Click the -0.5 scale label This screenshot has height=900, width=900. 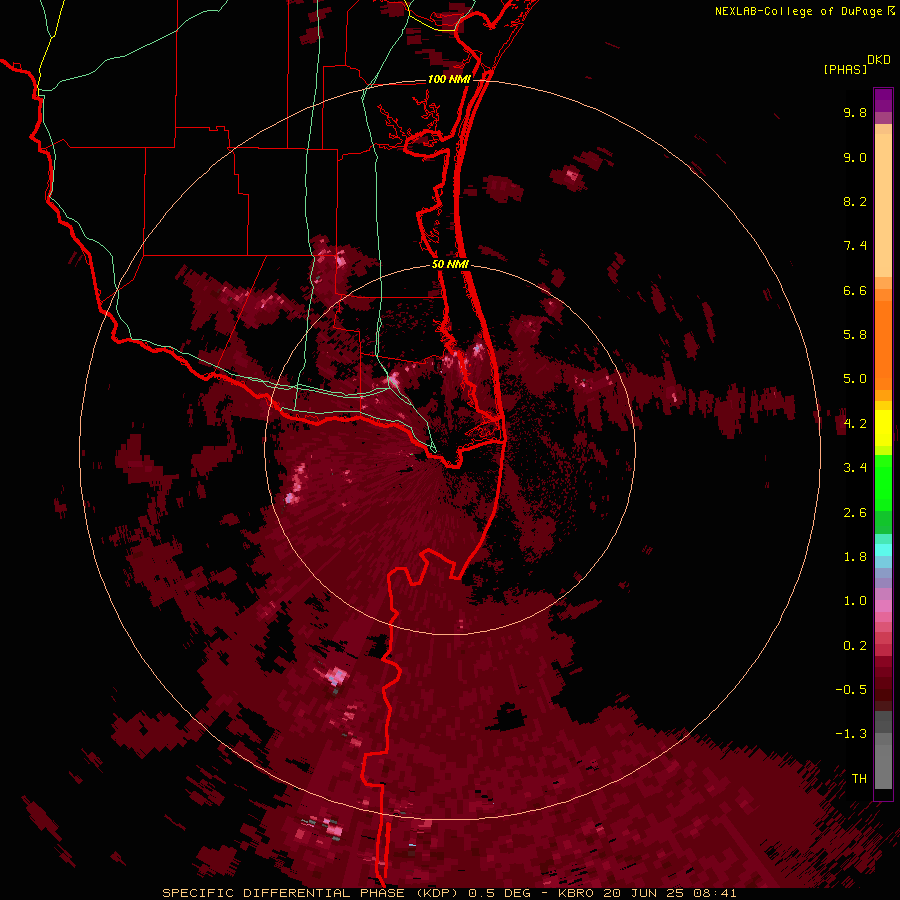[x=851, y=690]
